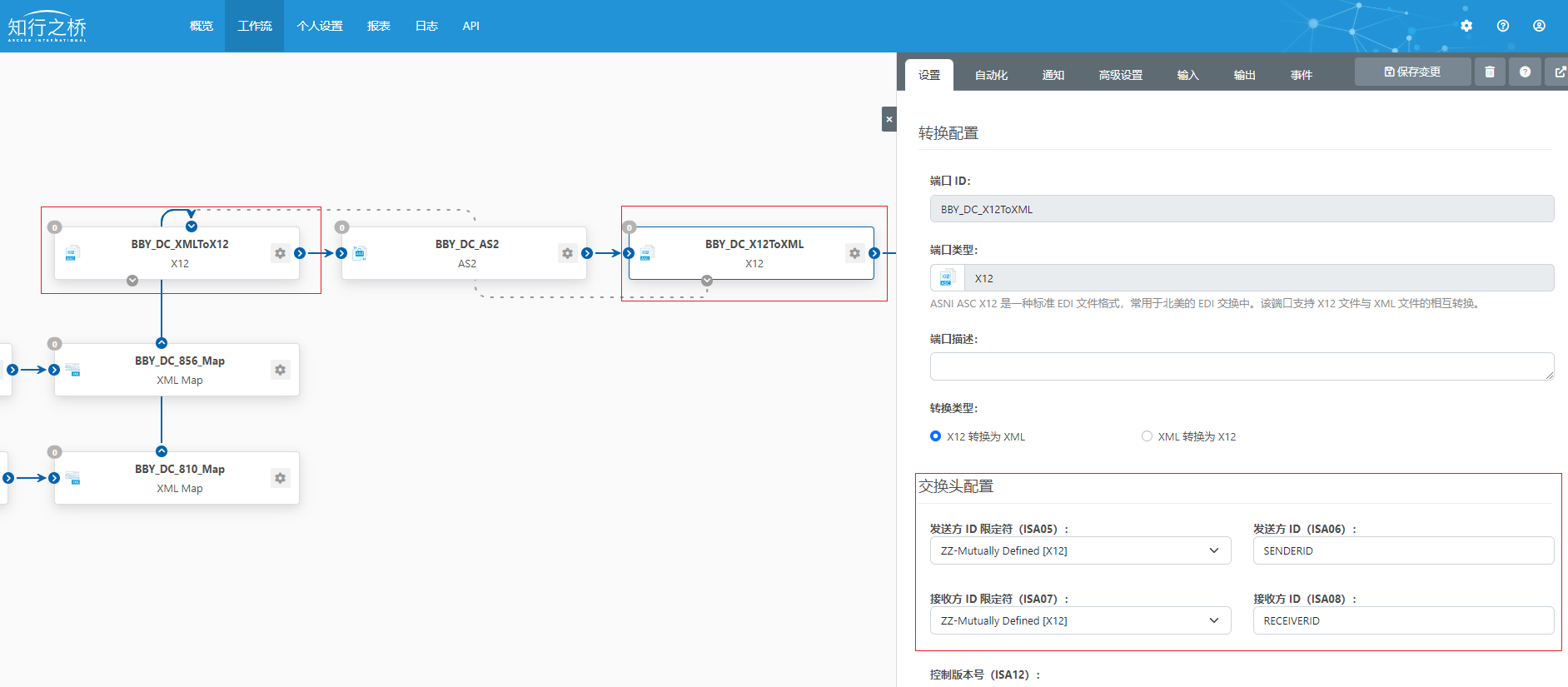
Task: Select the XML 转换为 X12 radio option
Action: coord(1147,436)
